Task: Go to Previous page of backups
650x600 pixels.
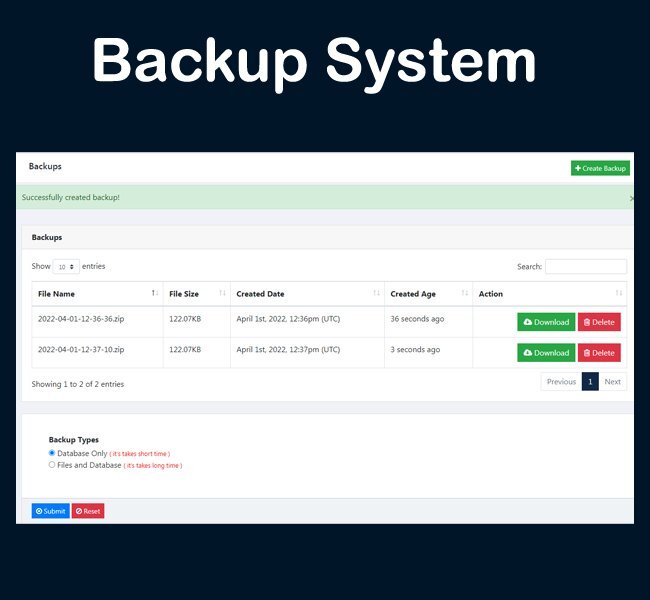Action: coord(561,382)
